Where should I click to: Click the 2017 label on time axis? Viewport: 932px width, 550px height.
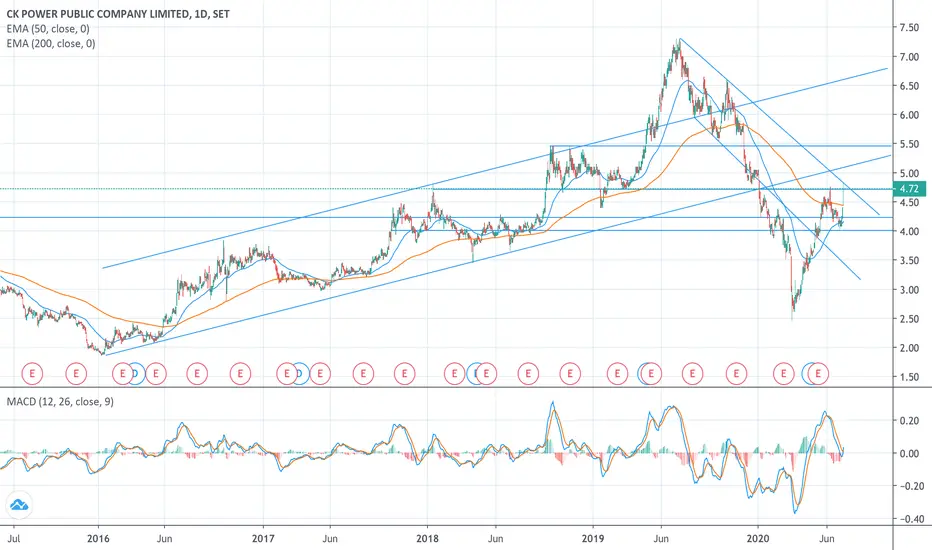click(263, 539)
